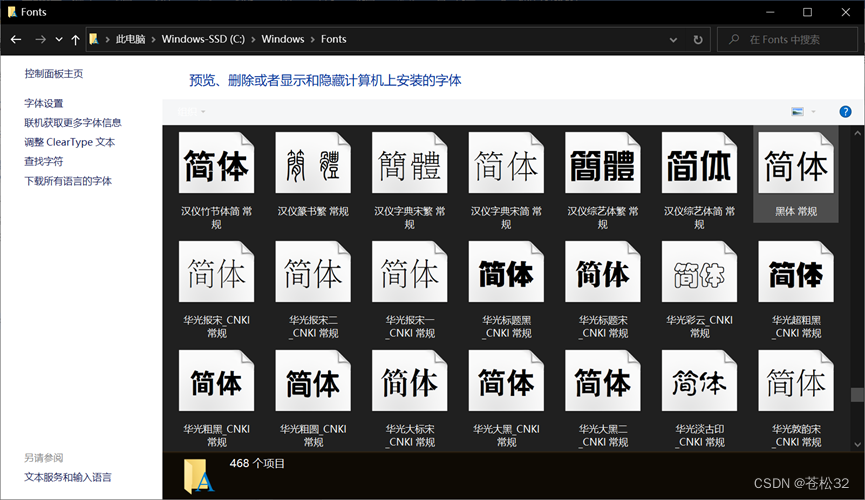This screenshot has width=865, height=500.
Task: Expand chevron after Windows breadcrumb
Action: pos(313,39)
